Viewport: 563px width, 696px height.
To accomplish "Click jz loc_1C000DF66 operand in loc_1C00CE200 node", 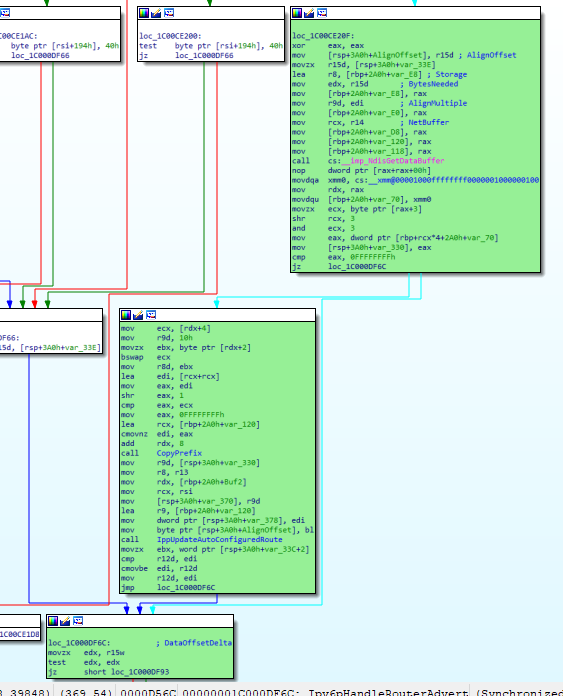I will (x=204, y=55).
